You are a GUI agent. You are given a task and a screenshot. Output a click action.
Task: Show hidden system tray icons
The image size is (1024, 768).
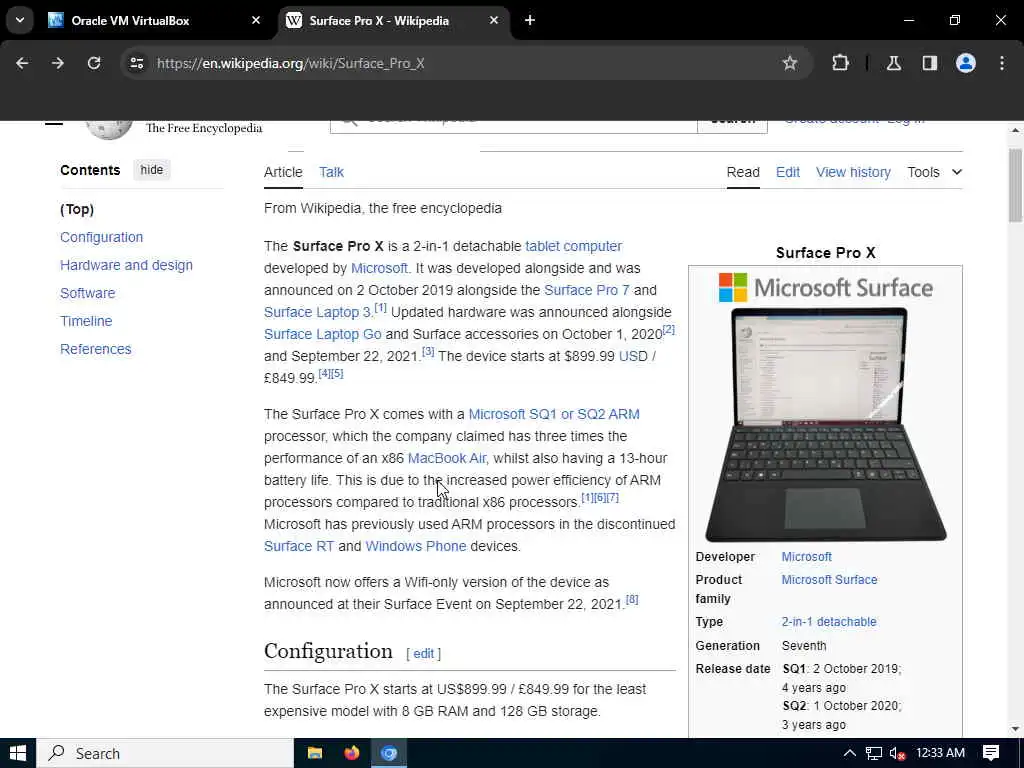pyautogui.click(x=849, y=754)
